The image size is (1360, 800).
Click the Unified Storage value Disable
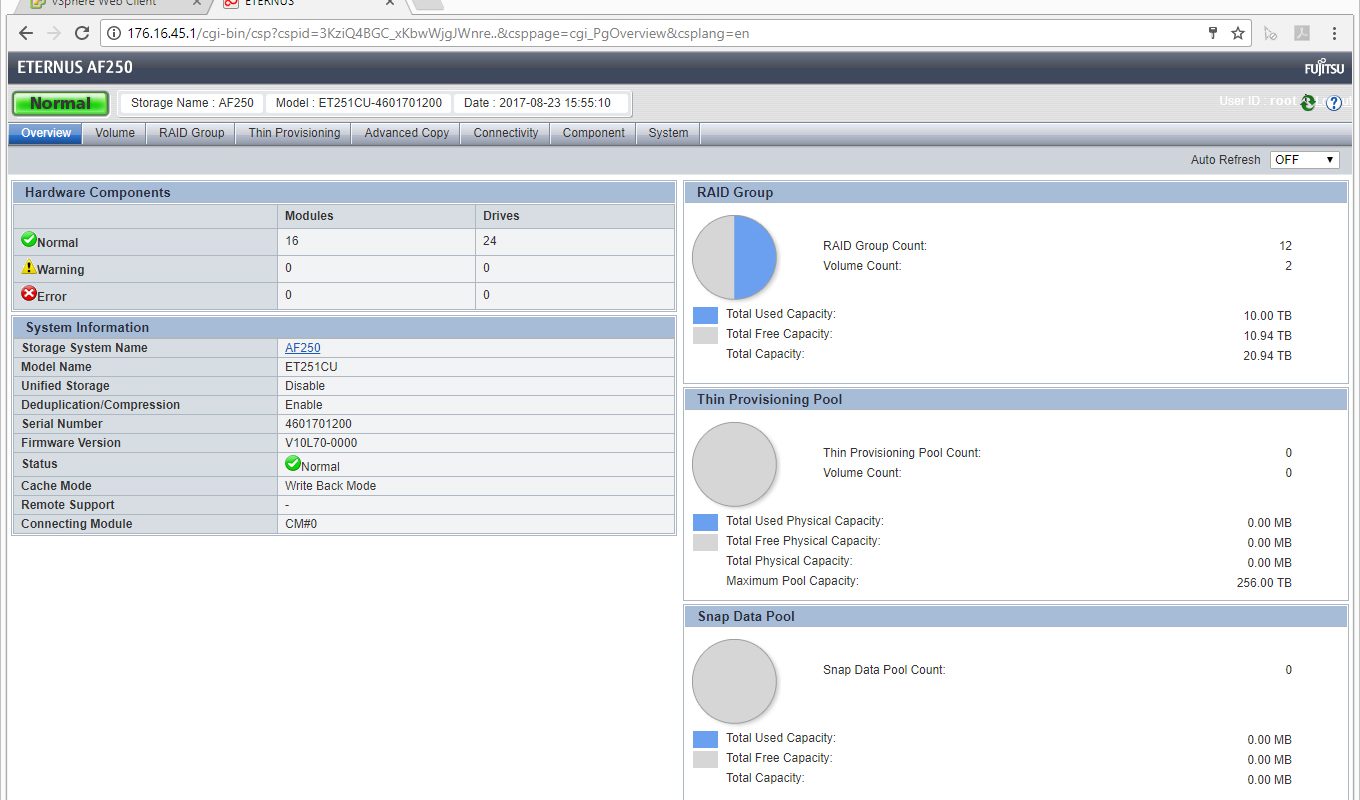coord(304,386)
